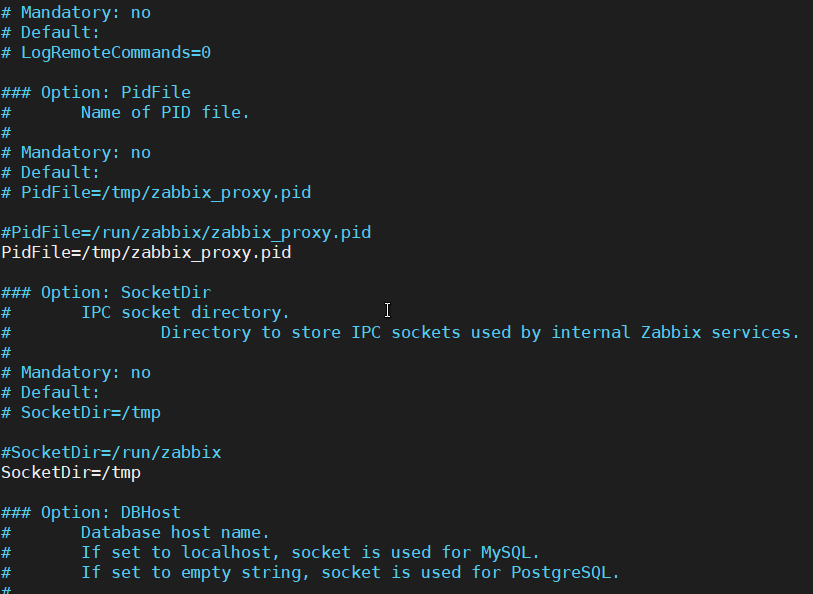813x594 pixels.
Task: Click the "Database host name." comment
Action: (175, 532)
